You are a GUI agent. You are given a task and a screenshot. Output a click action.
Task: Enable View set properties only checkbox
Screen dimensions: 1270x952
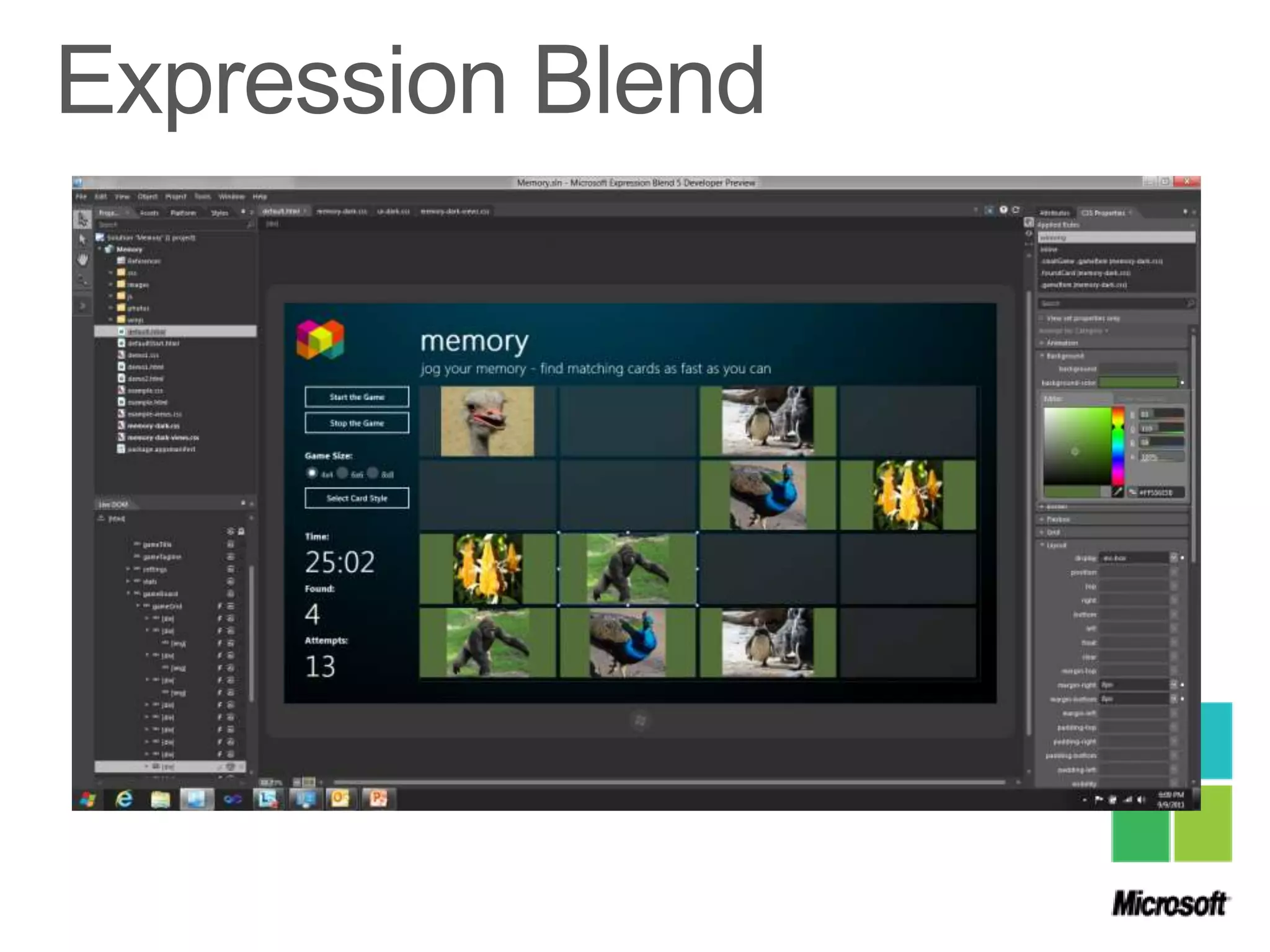[1042, 318]
